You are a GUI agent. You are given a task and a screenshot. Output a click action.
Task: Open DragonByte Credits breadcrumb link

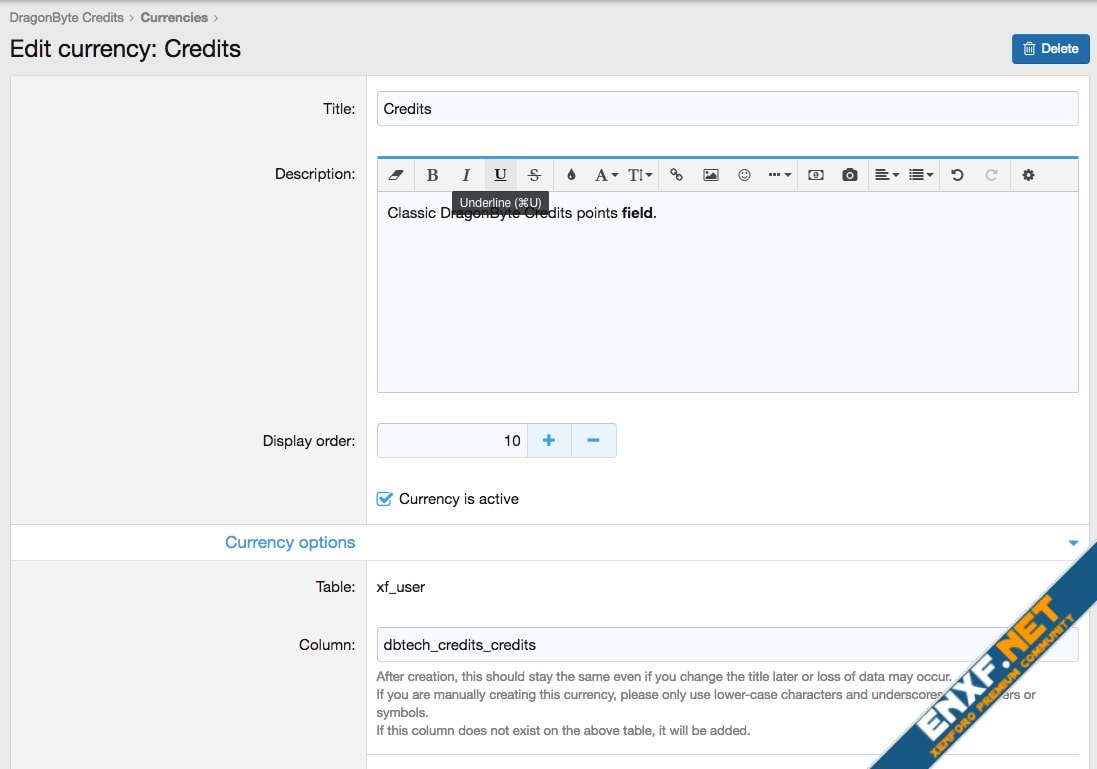pos(66,17)
